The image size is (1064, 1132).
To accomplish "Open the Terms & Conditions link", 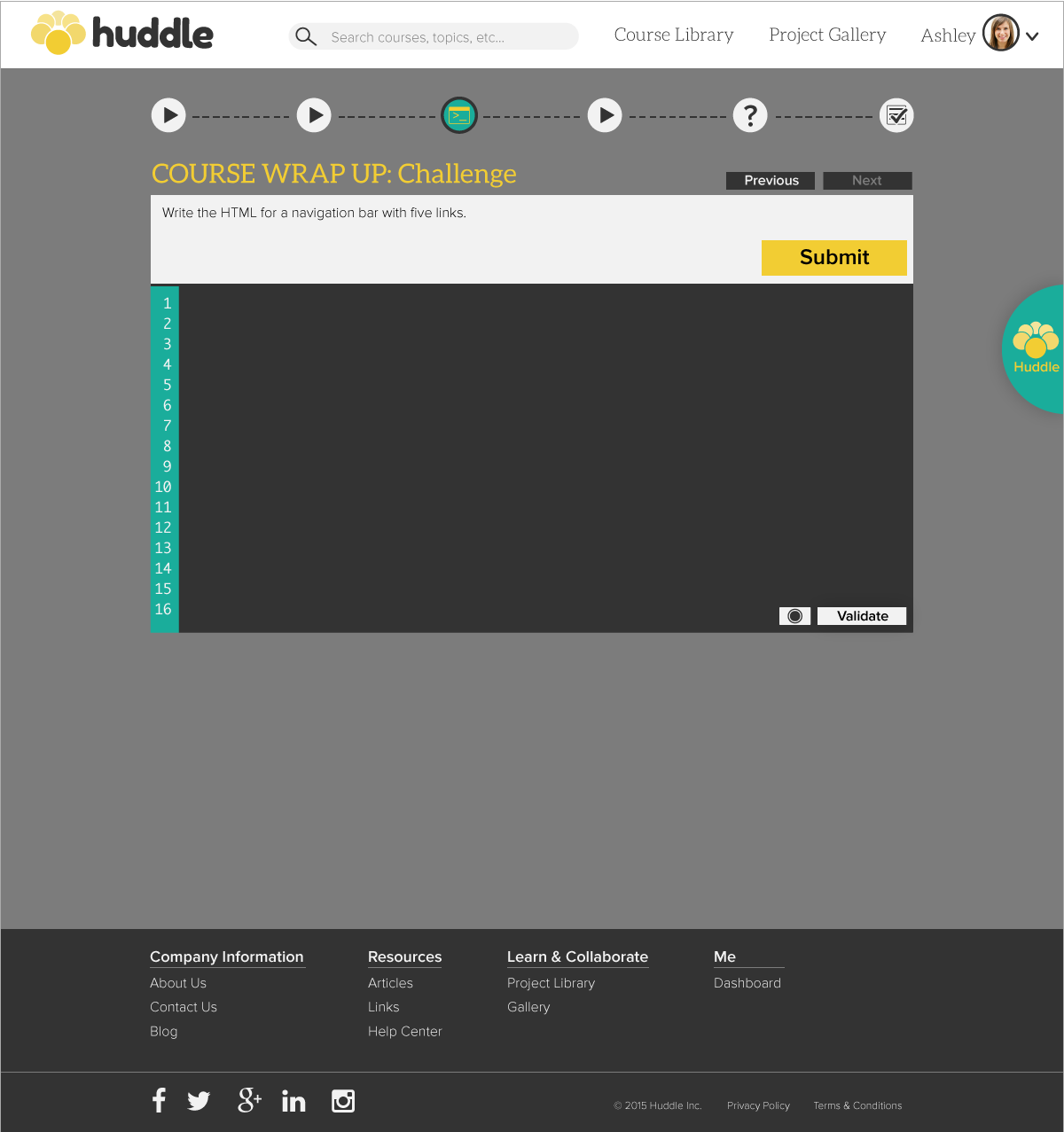I will click(857, 1105).
